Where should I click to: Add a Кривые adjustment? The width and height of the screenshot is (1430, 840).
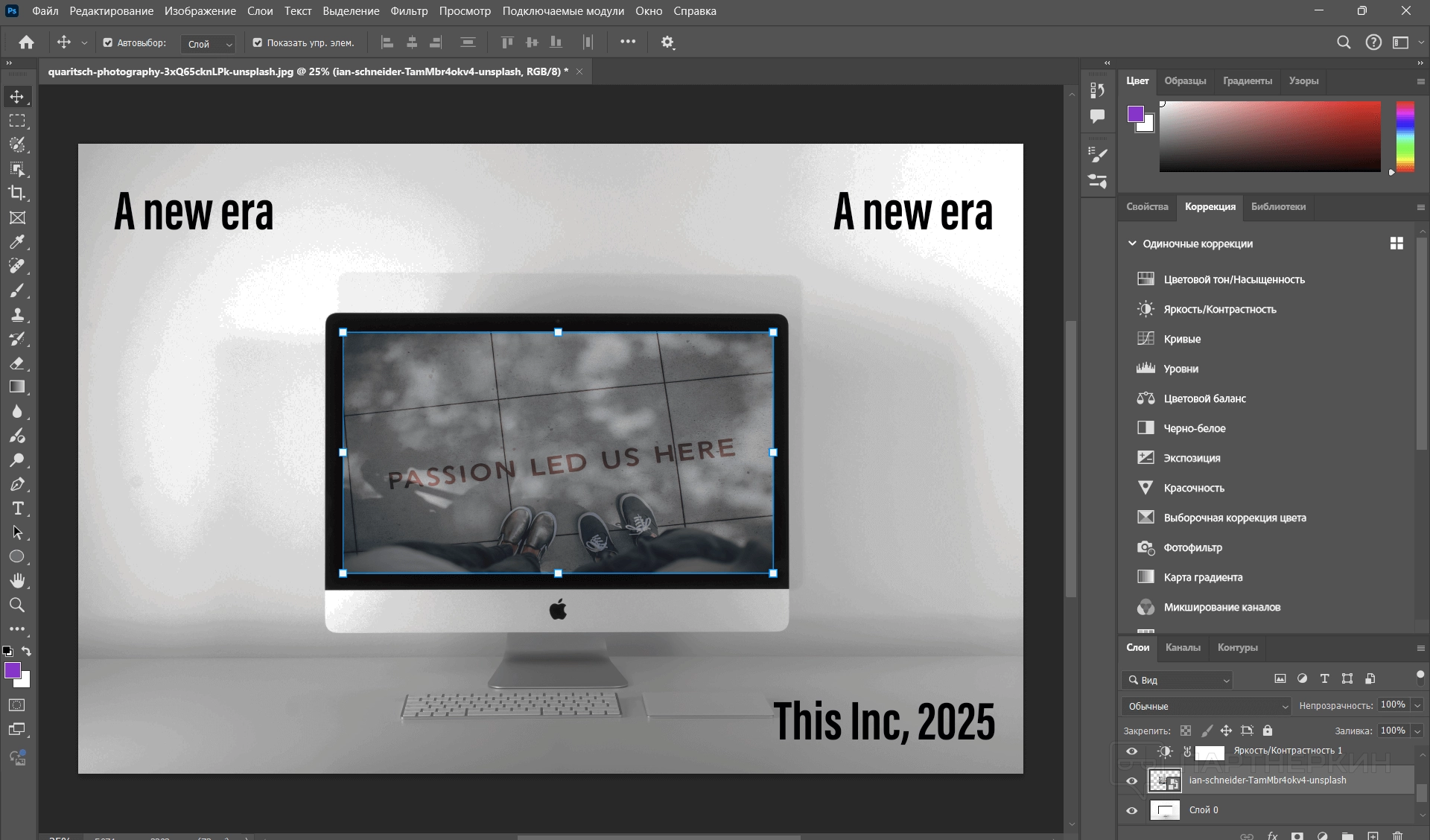(x=1182, y=339)
